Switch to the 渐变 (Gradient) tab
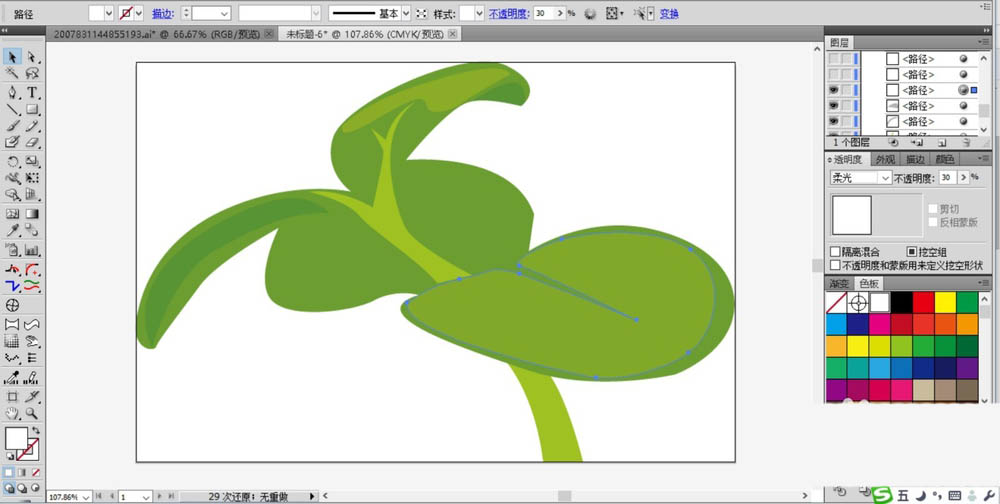The width and height of the screenshot is (1000, 504). [x=839, y=284]
